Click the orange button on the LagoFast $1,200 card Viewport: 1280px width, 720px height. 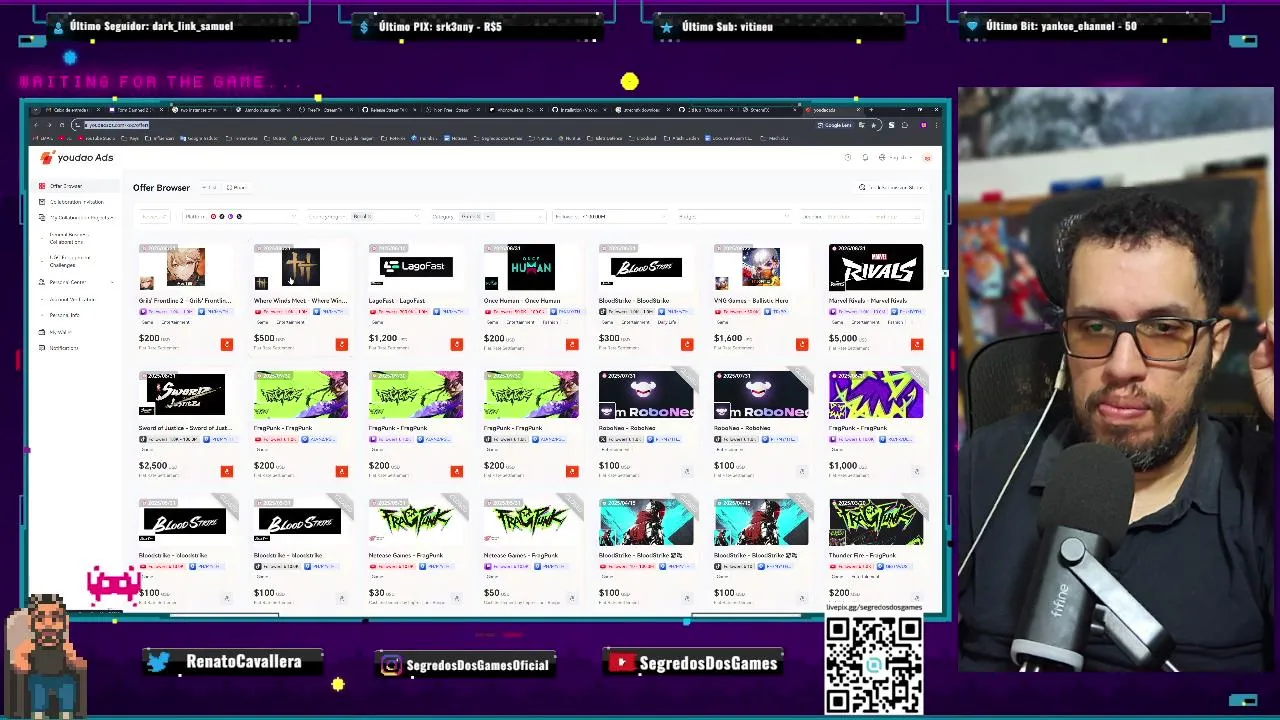(457, 344)
